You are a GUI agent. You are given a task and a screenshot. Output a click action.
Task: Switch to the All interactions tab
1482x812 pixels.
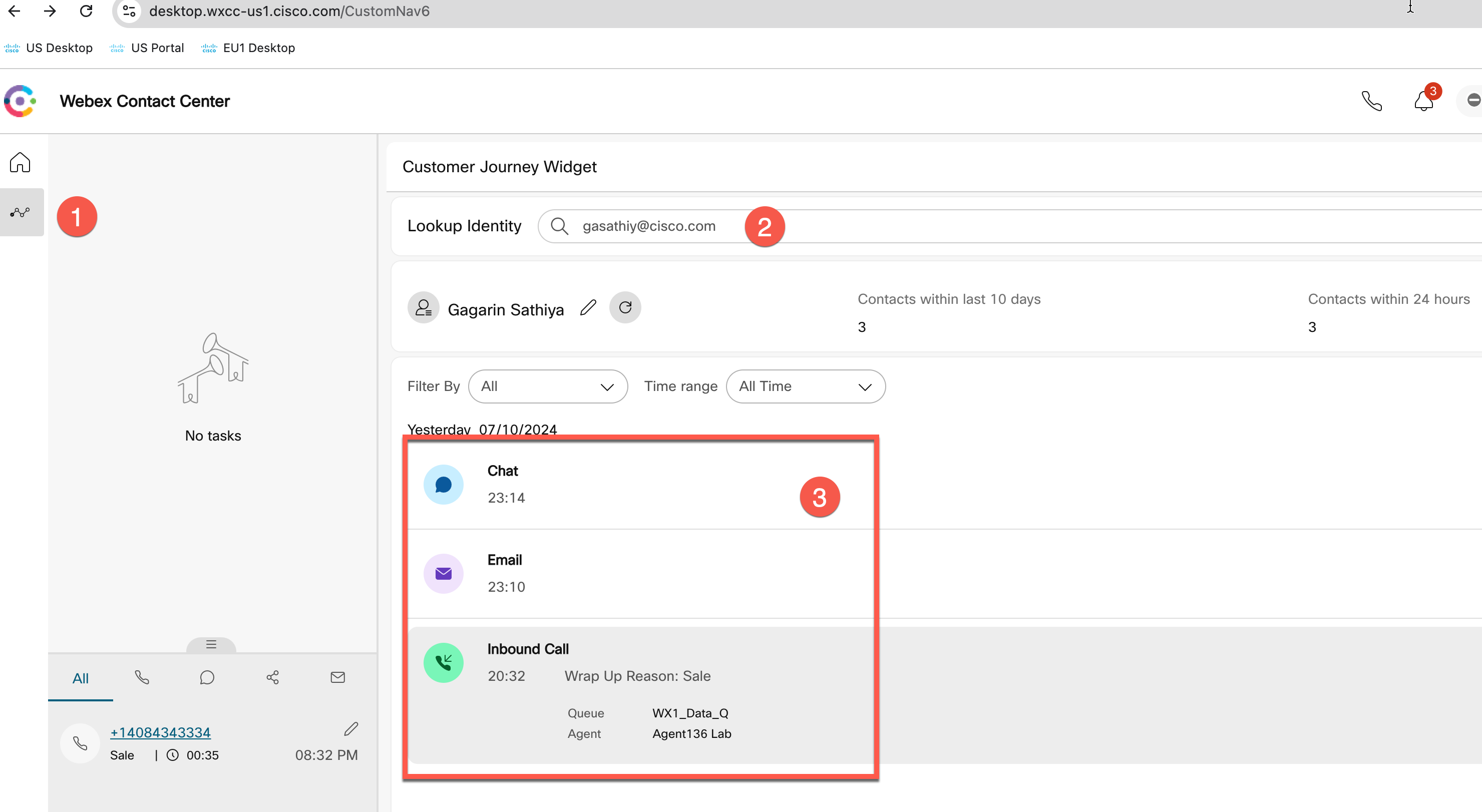point(80,677)
